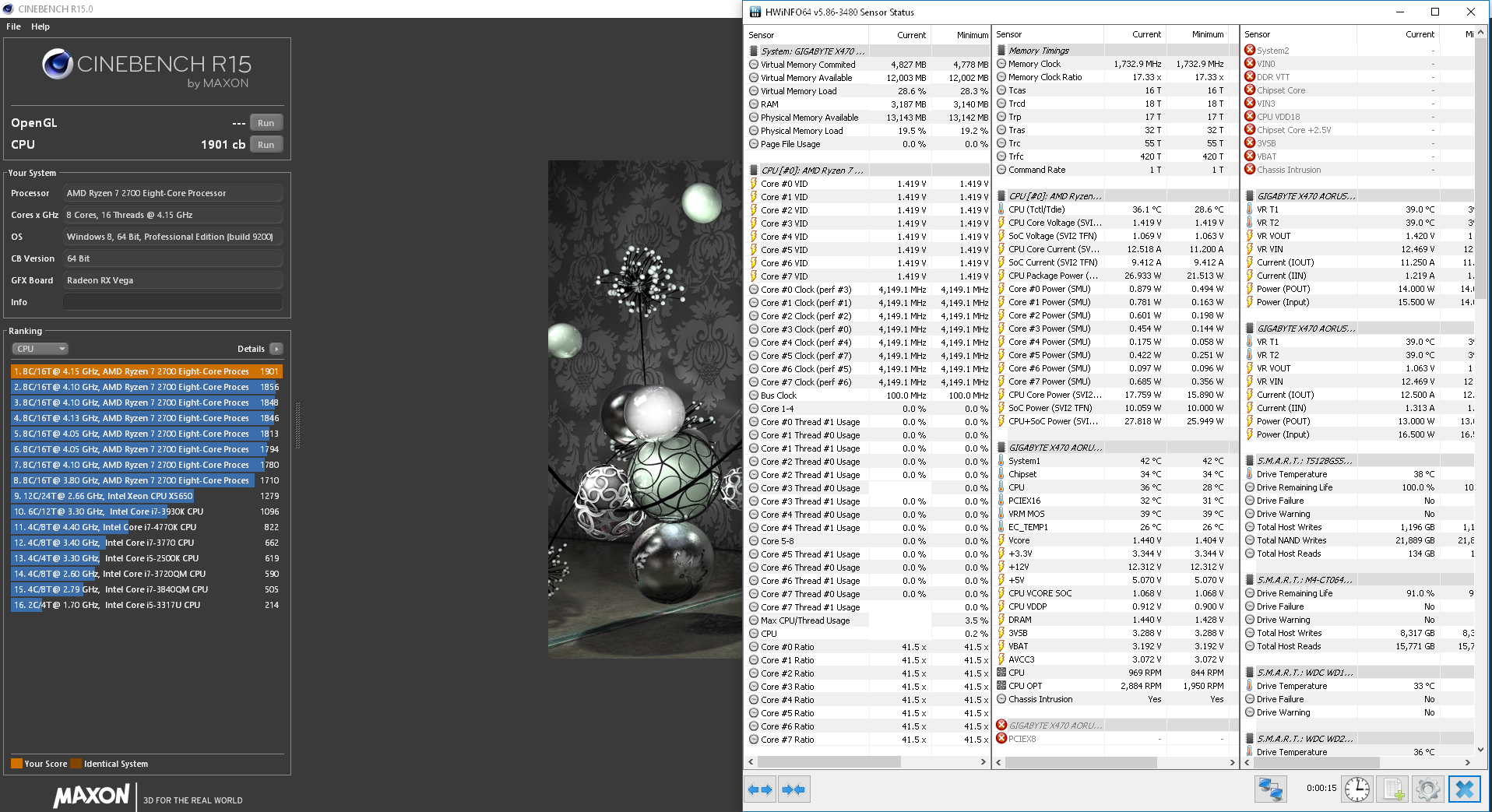
Task: Click the Info input field in Your System
Action: tap(173, 302)
